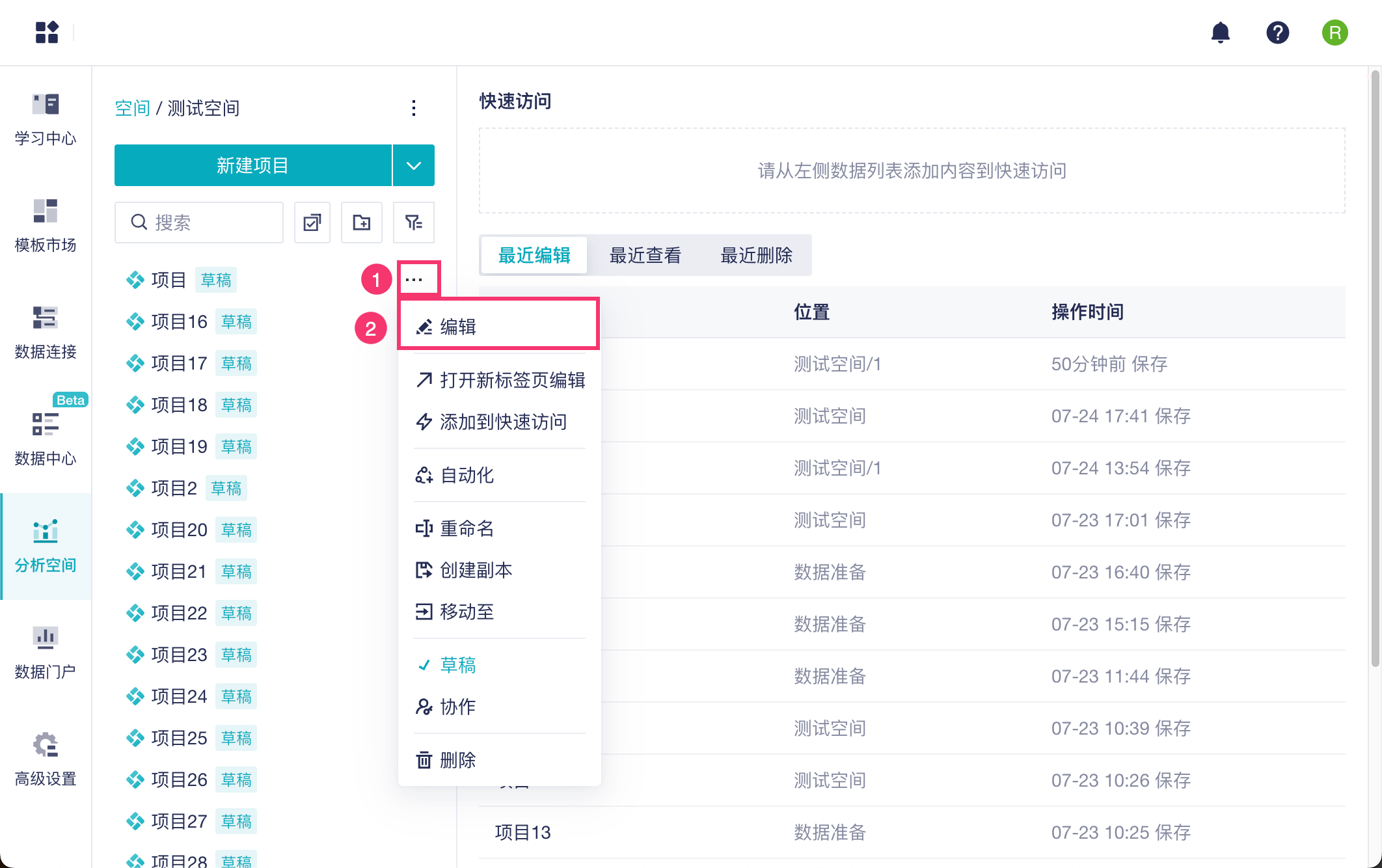This screenshot has width=1382, height=868.
Task: Open 高级设置 in the sidebar
Action: (x=46, y=759)
